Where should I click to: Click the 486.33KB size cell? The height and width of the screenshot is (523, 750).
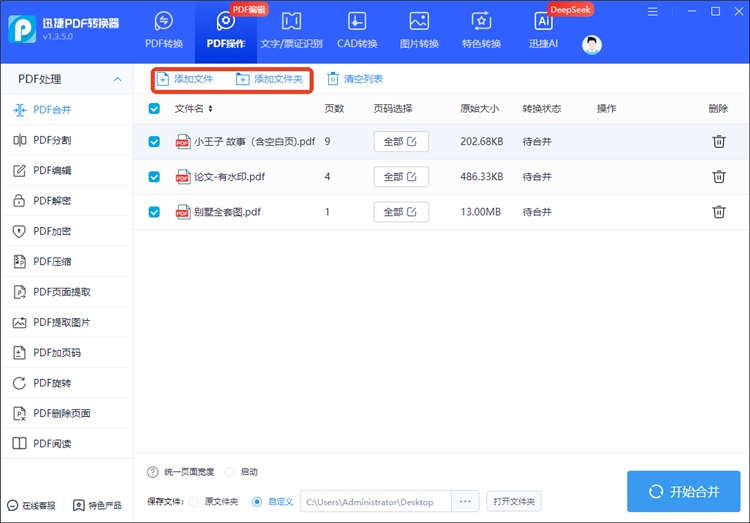coord(482,177)
